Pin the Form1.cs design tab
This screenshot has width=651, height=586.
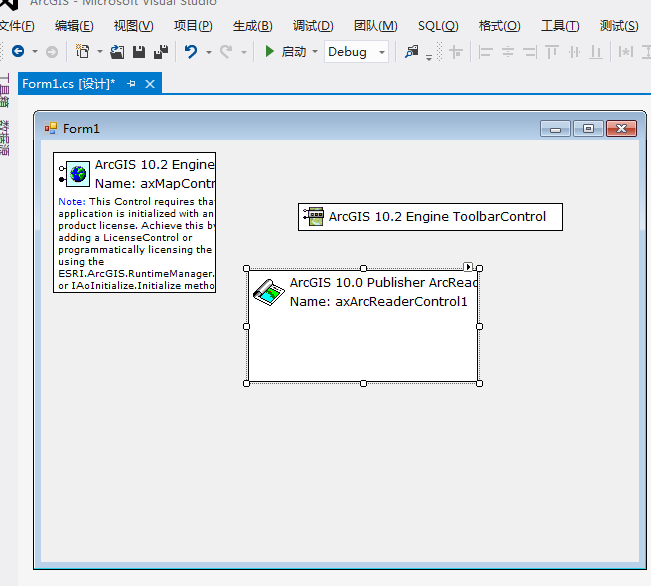coord(132,84)
